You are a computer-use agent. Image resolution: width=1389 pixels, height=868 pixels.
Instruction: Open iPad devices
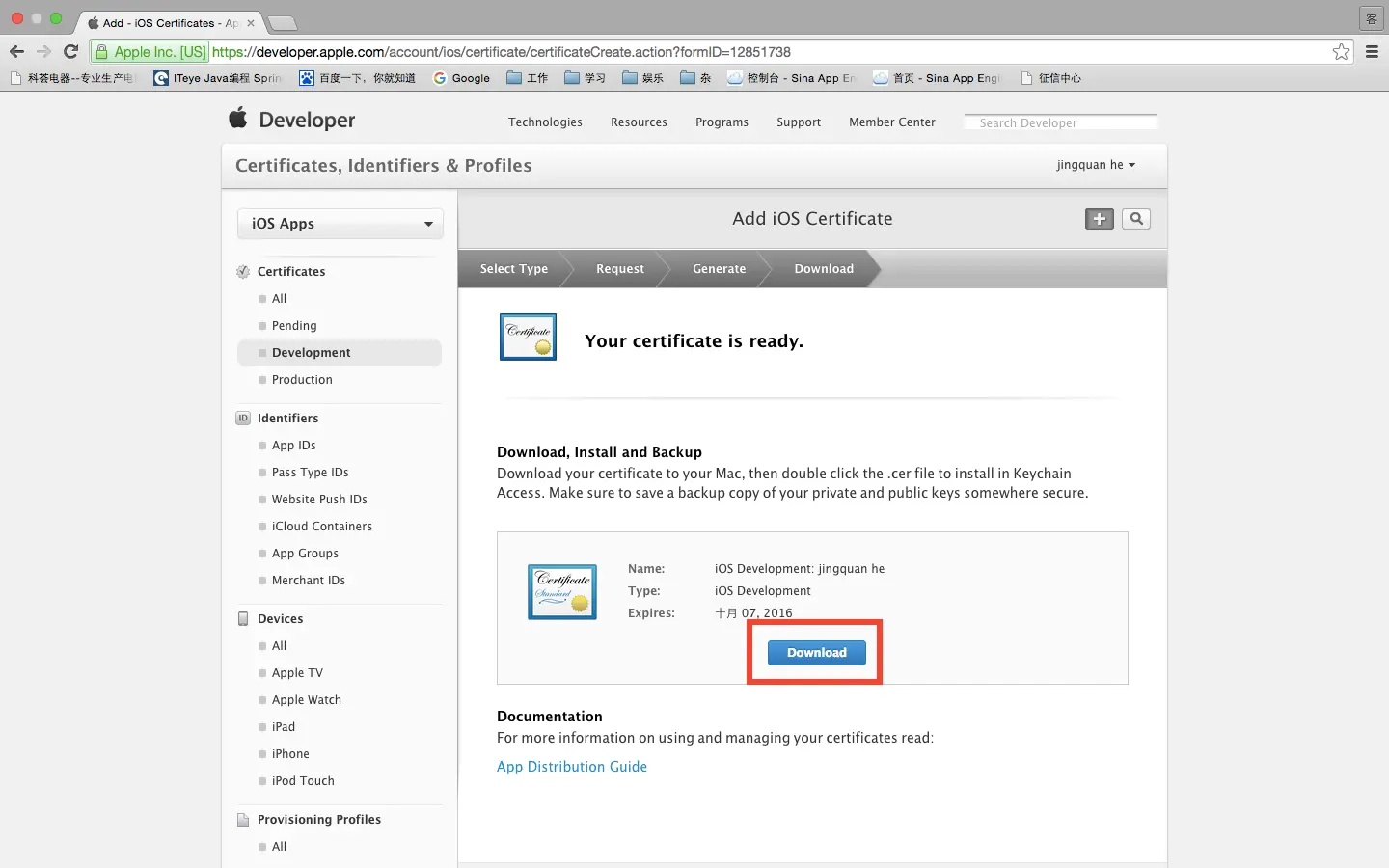pyautogui.click(x=284, y=727)
